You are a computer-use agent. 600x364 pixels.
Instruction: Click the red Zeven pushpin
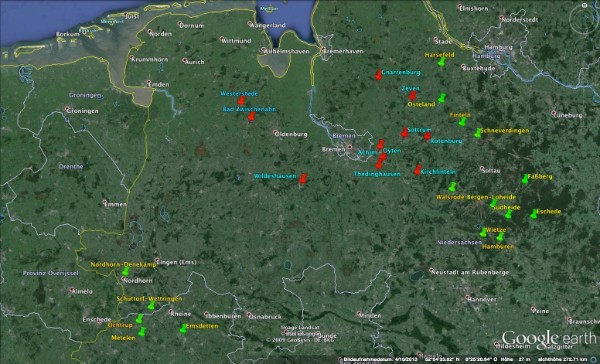tap(412, 96)
